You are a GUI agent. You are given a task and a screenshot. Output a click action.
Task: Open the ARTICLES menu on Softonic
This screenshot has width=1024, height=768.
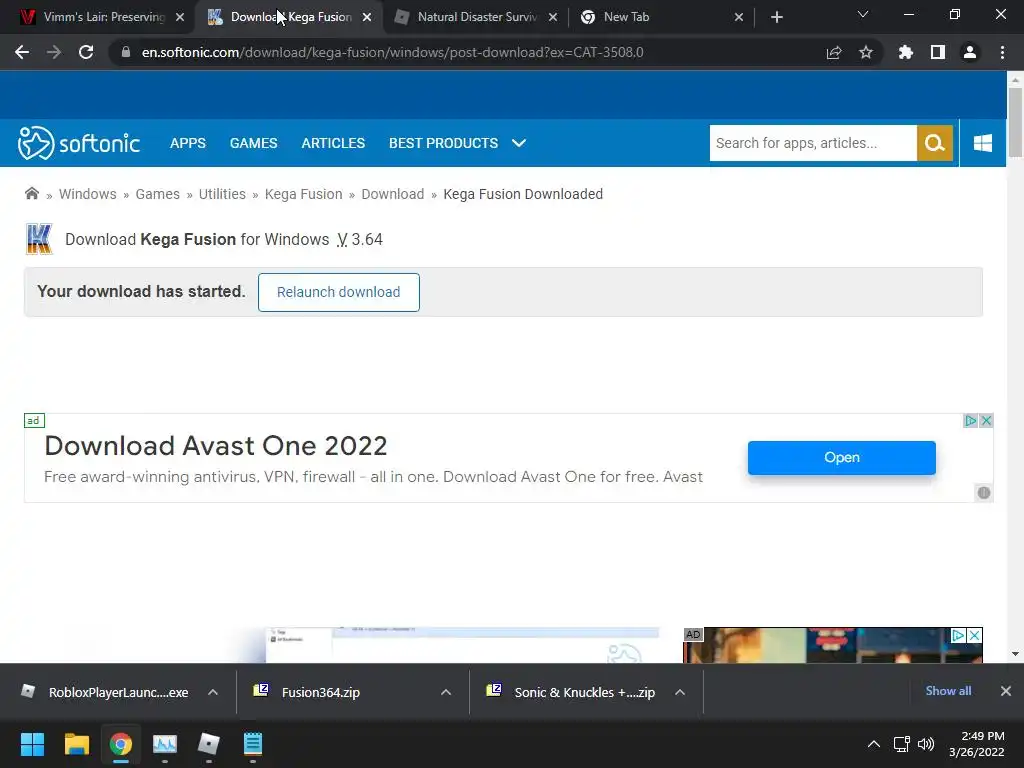(333, 143)
